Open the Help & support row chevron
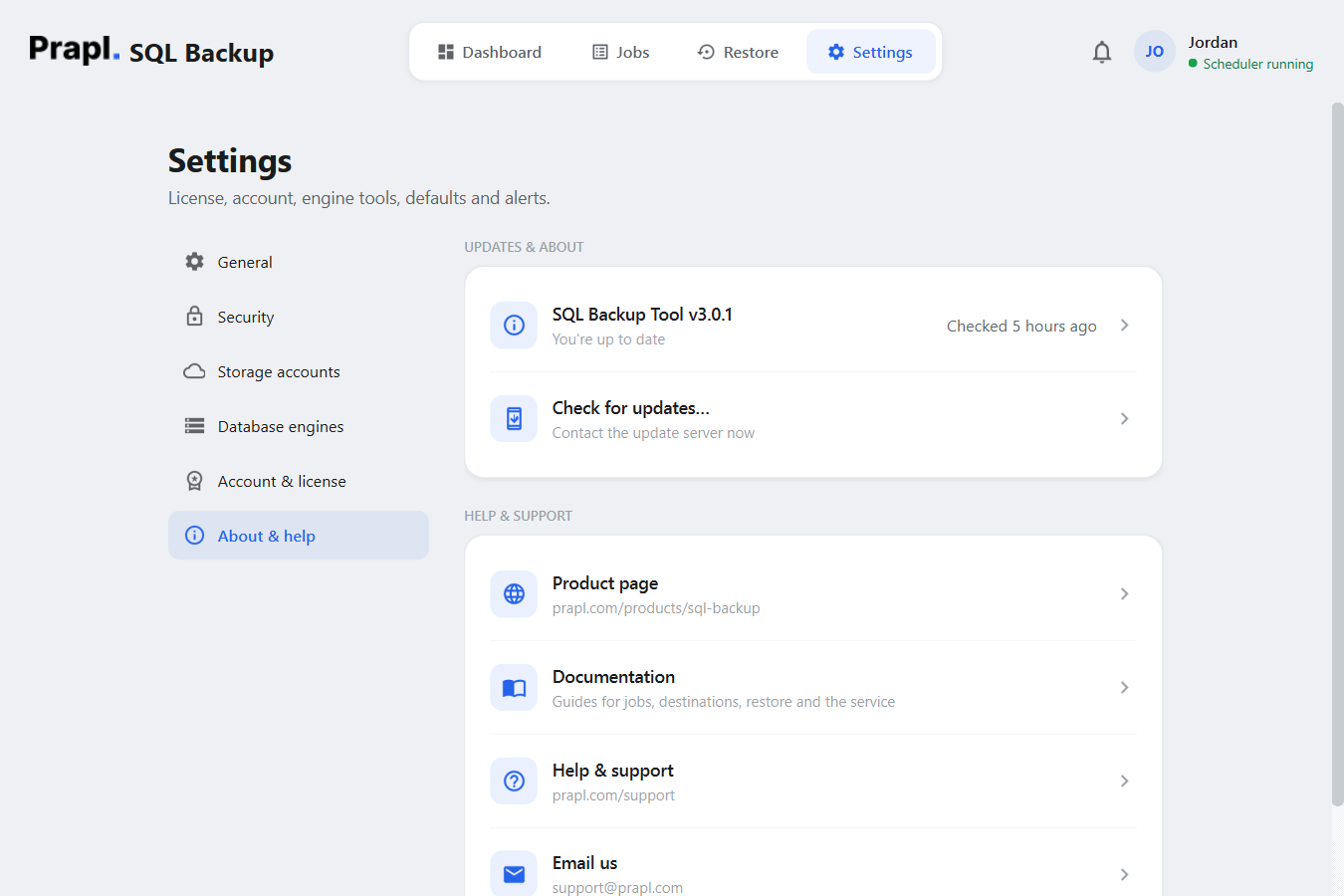The image size is (1344, 896). pos(1124,781)
